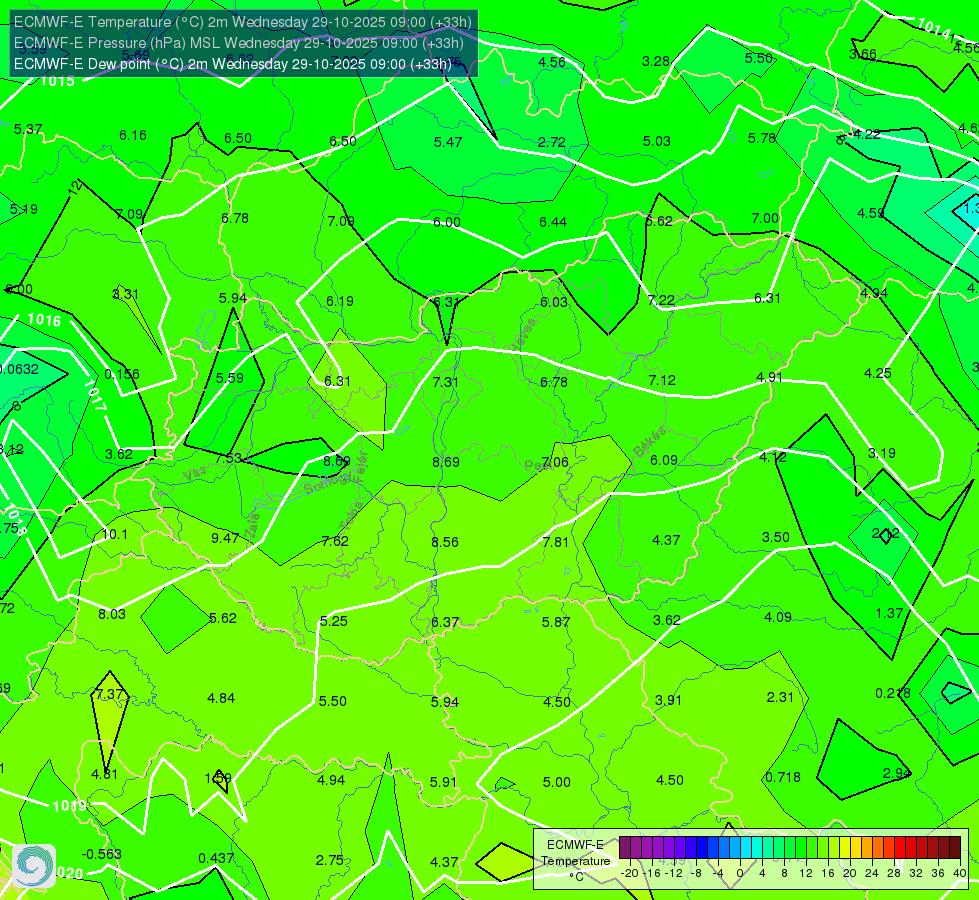Click the 9.47 temperature value
979x900 pixels.
coord(225,538)
